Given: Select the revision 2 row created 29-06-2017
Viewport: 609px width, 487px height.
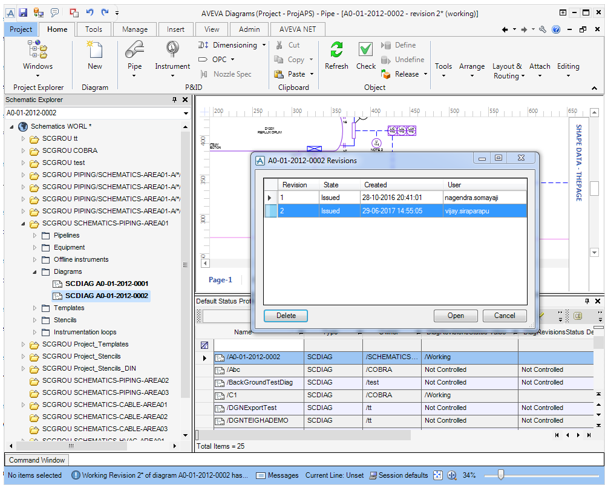Looking at the screenshot, I should coord(395,211).
